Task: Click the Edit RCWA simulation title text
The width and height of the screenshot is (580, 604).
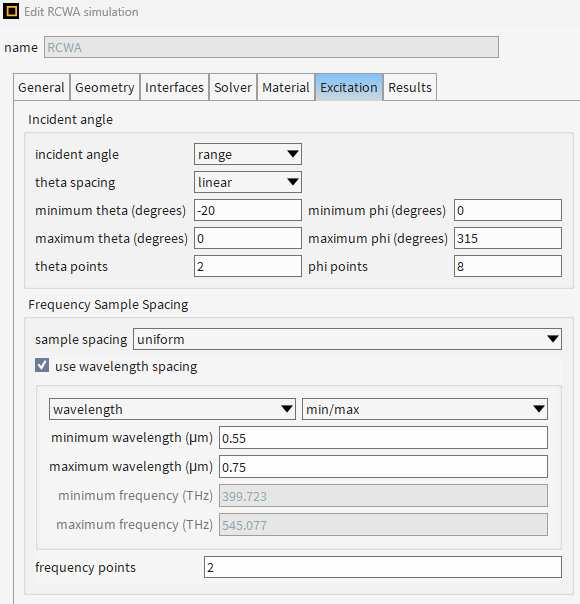Action: (81, 12)
